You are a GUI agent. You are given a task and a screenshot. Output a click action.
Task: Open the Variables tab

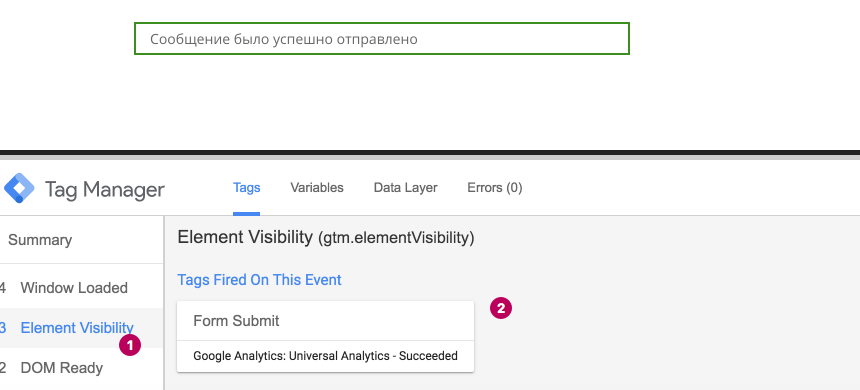317,188
